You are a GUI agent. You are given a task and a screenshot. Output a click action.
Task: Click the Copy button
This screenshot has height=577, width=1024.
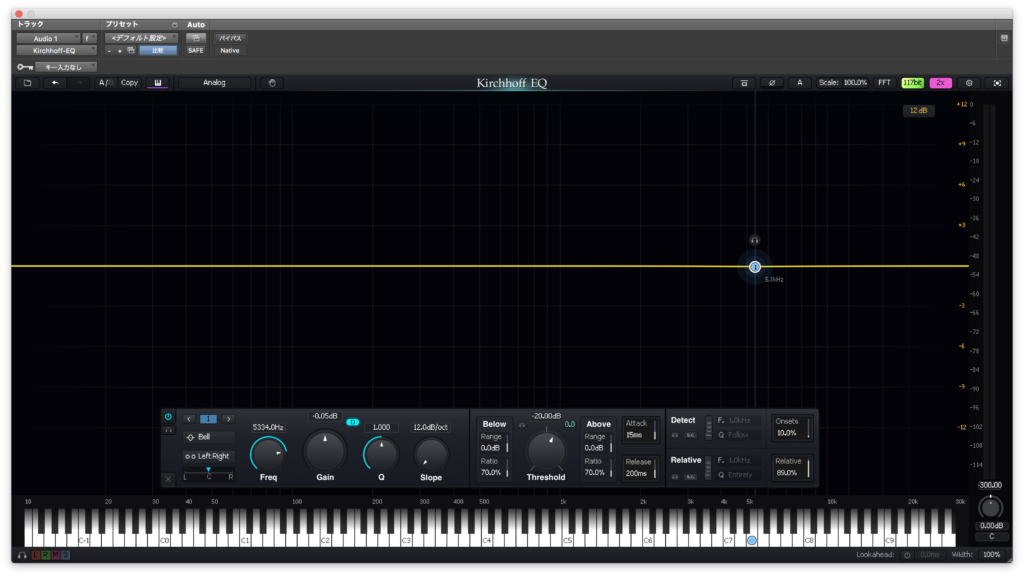point(129,83)
